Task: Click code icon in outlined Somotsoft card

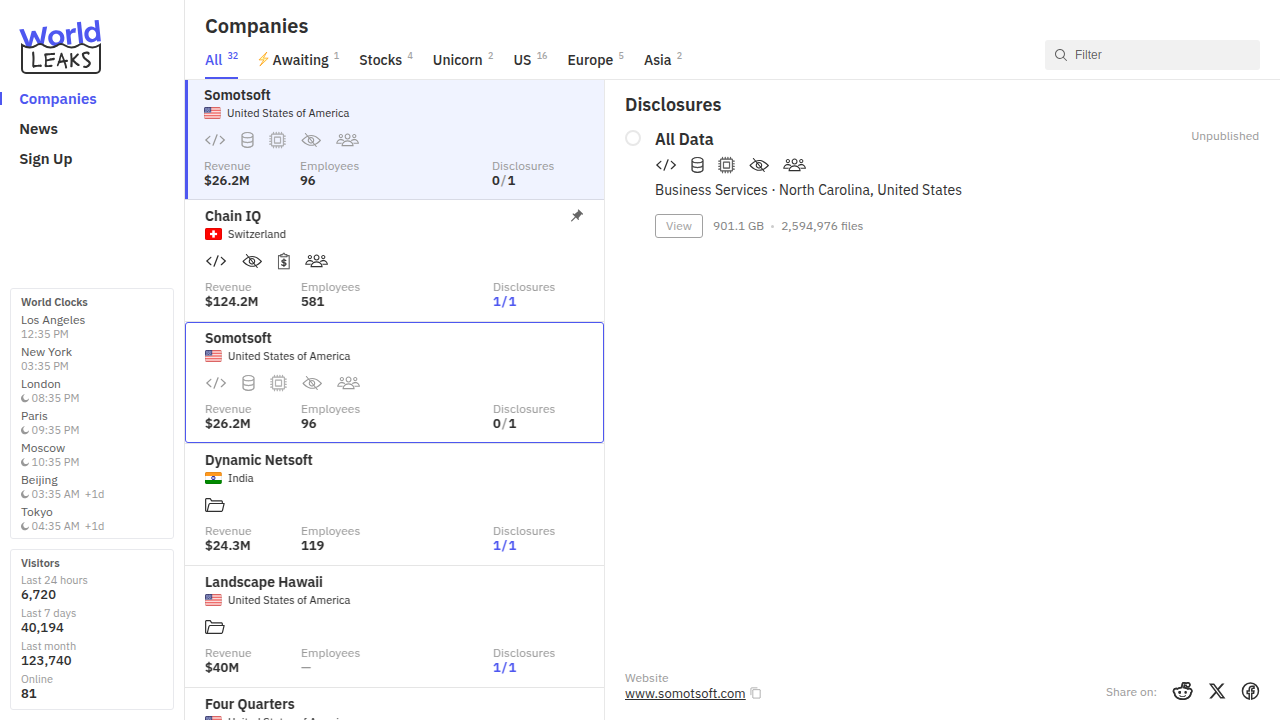Action: [215, 383]
